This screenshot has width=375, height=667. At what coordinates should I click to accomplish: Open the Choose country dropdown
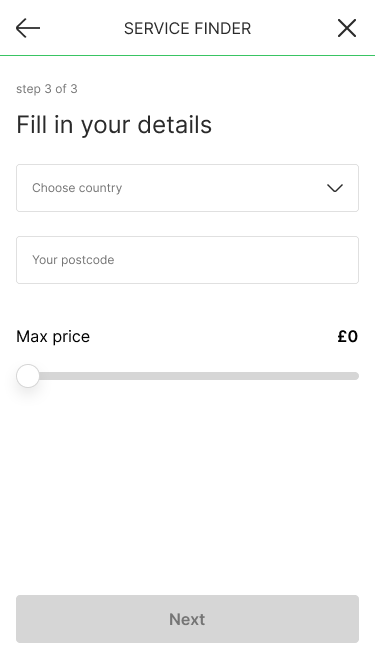click(x=188, y=188)
